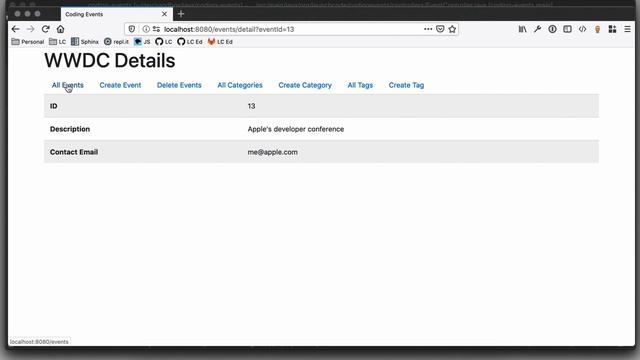This screenshot has width=640, height=360.
Task: Click the code brackets extension icon
Action: coord(582,29)
